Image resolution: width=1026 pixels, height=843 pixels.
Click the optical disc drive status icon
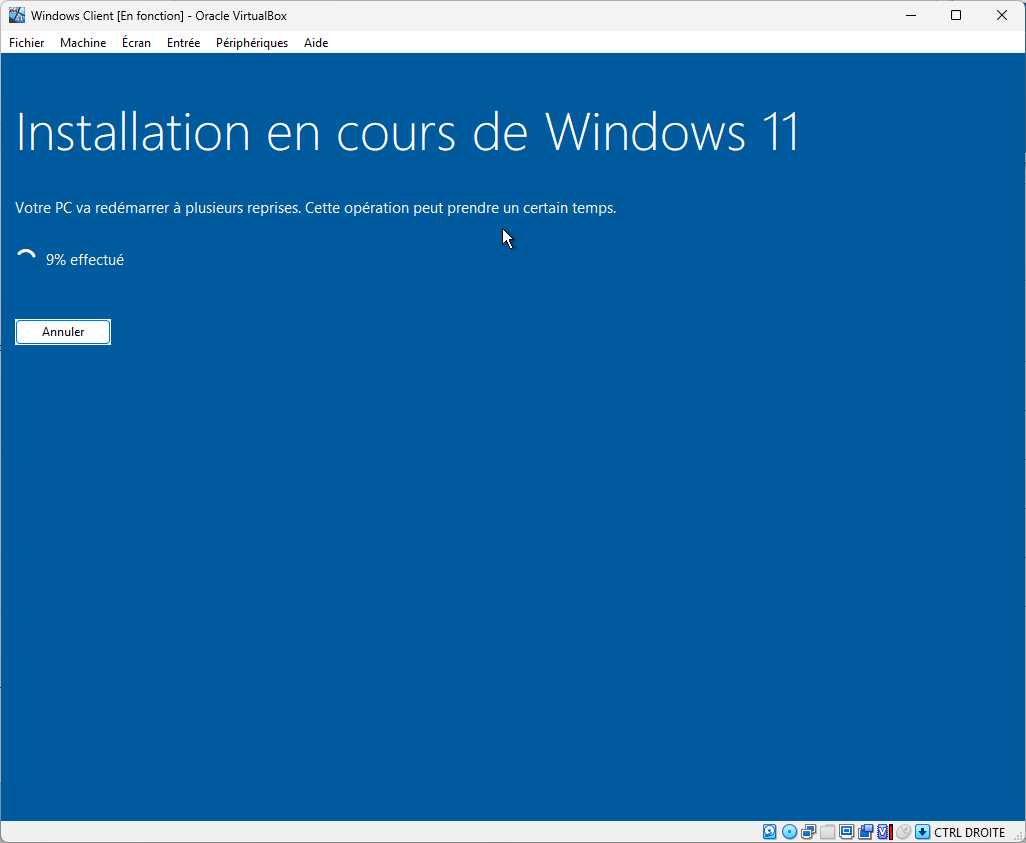[789, 832]
